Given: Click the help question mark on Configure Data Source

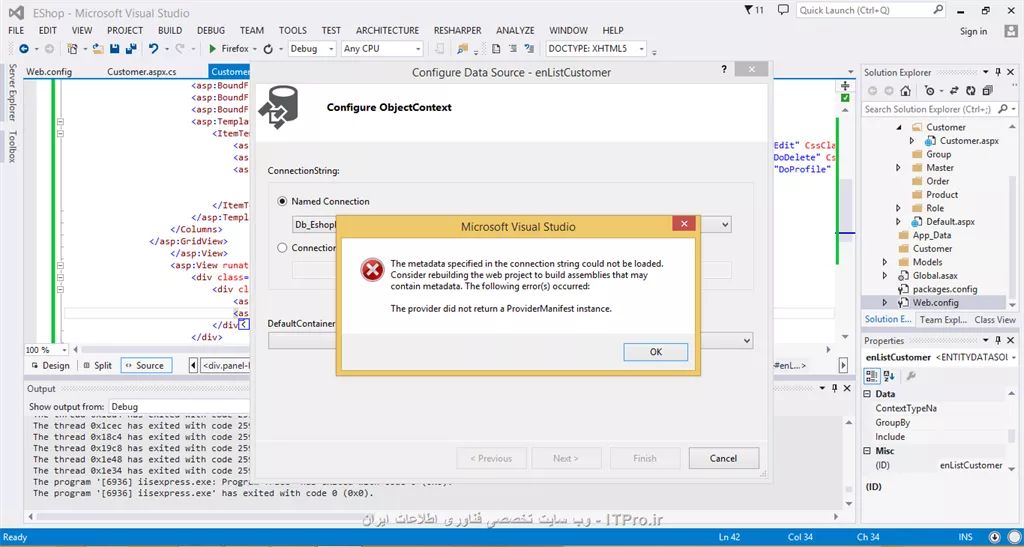Looking at the screenshot, I should tap(724, 69).
